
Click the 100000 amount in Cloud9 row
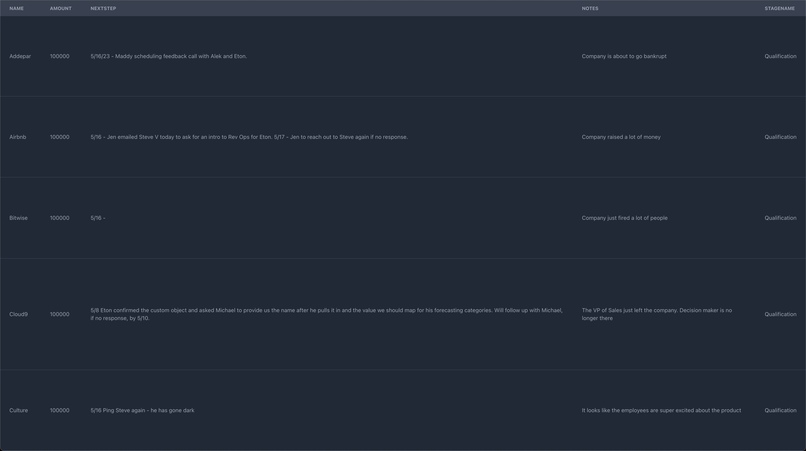click(x=60, y=314)
